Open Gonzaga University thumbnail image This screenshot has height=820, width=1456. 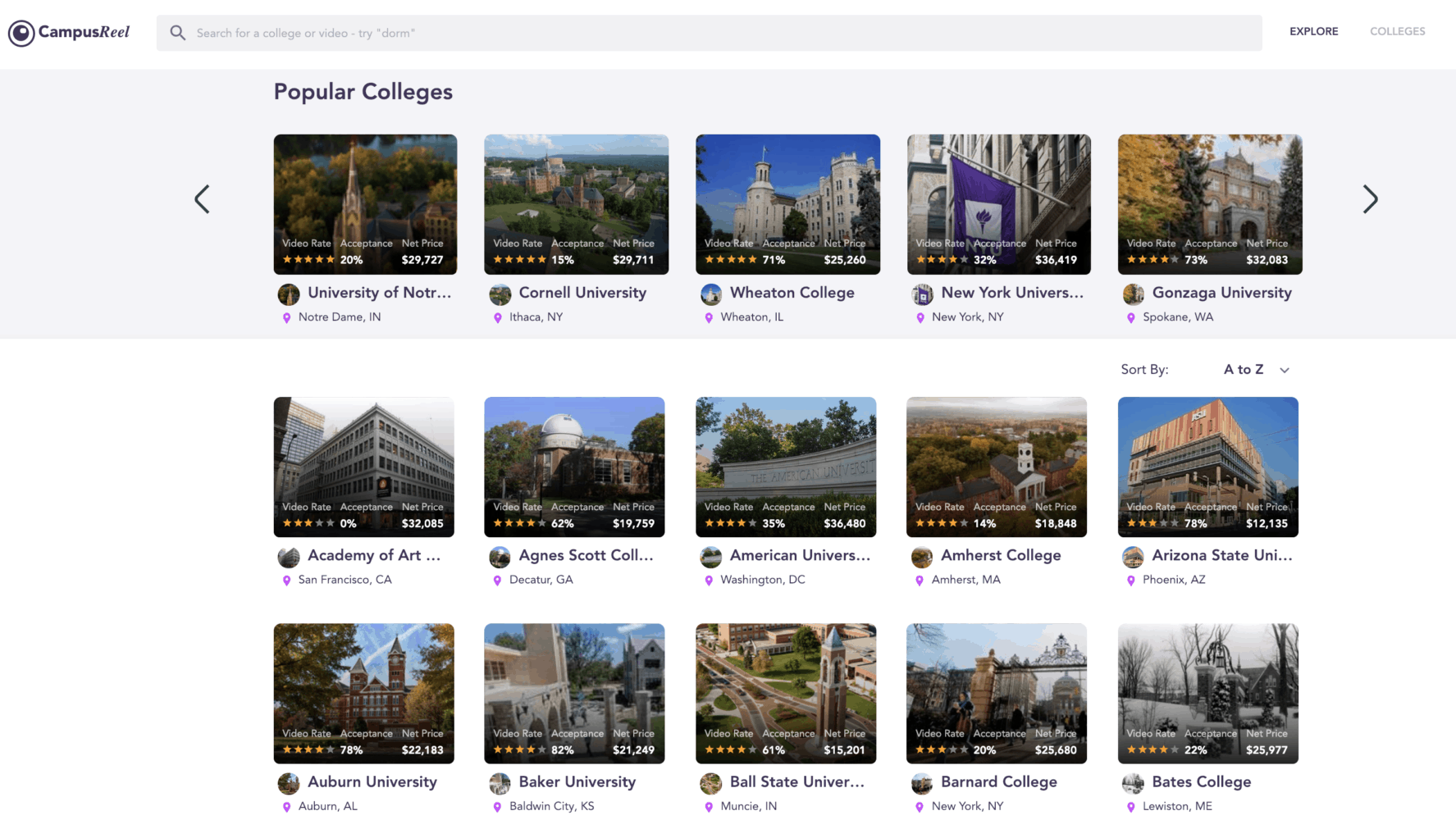(1210, 204)
